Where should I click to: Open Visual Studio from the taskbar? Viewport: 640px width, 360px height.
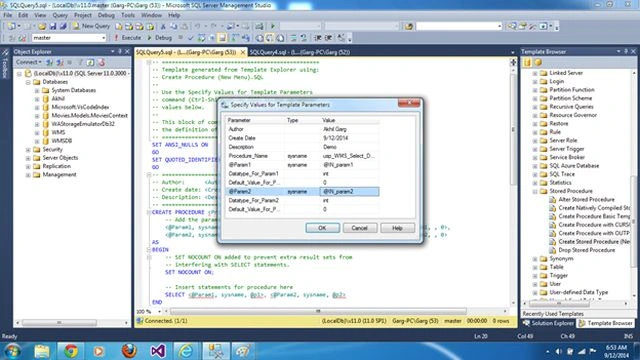click(158, 351)
